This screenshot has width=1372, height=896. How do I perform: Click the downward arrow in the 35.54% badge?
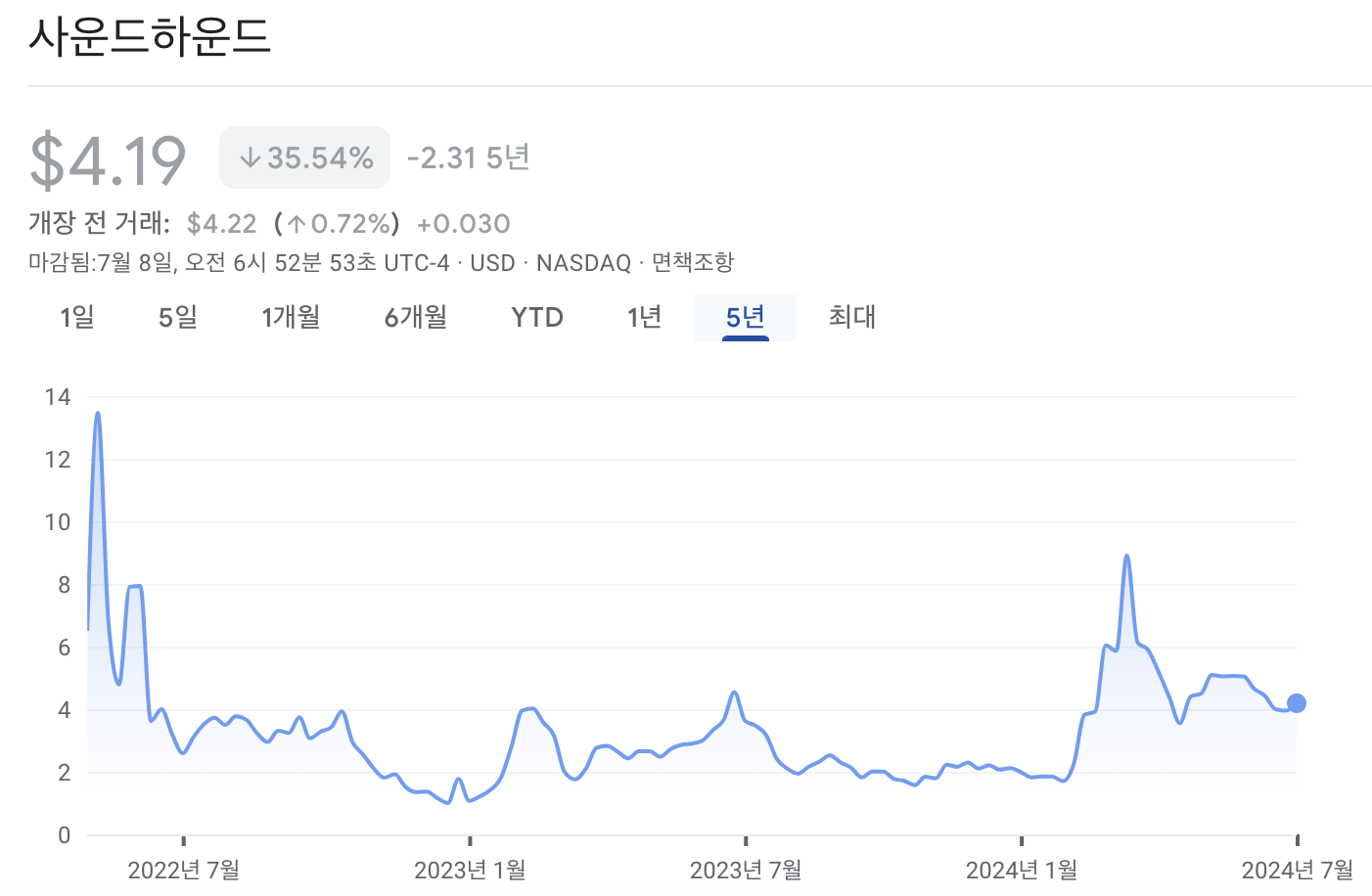(x=252, y=156)
